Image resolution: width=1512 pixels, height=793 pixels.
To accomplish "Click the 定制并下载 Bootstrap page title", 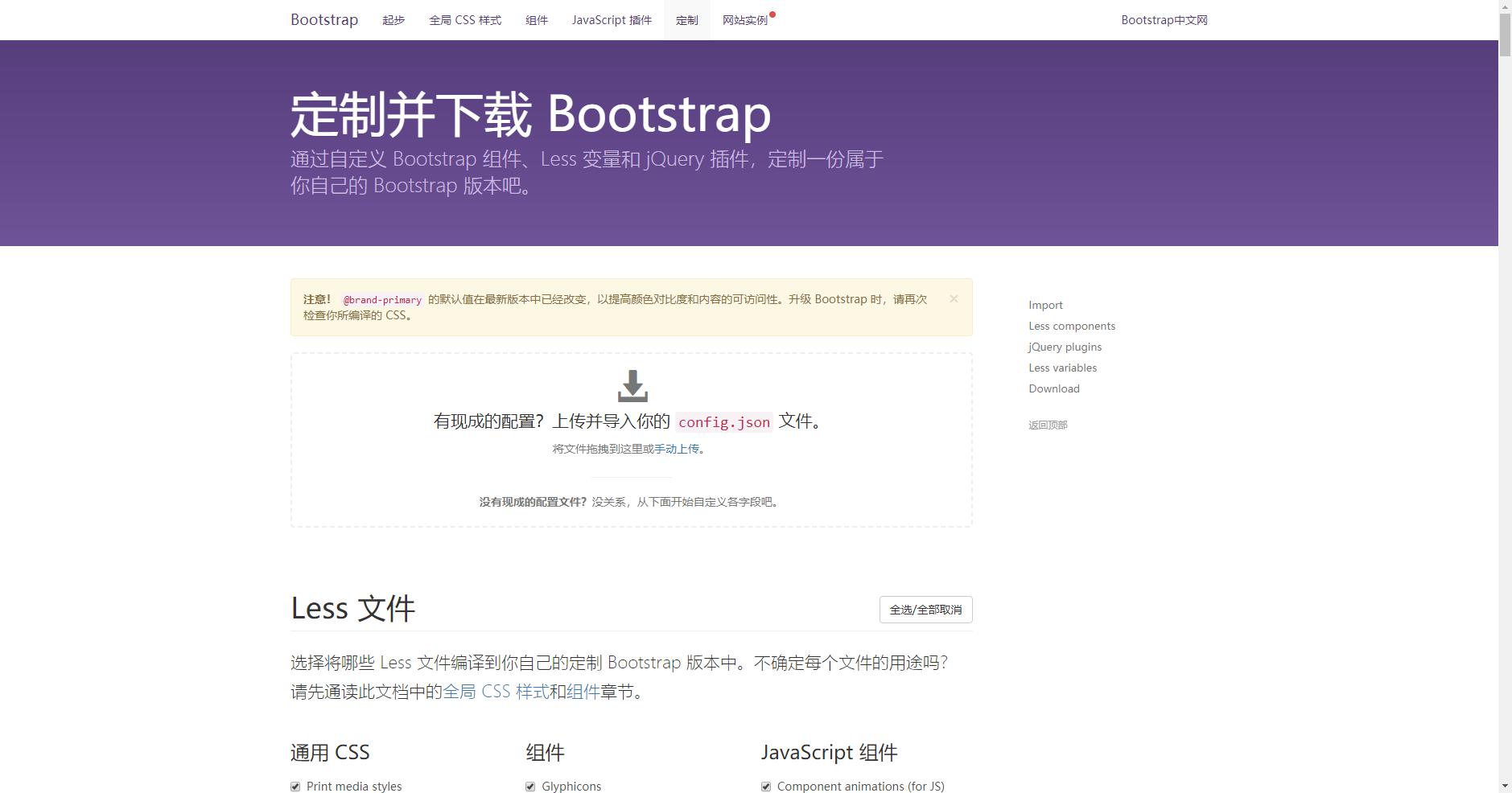I will pos(531,113).
